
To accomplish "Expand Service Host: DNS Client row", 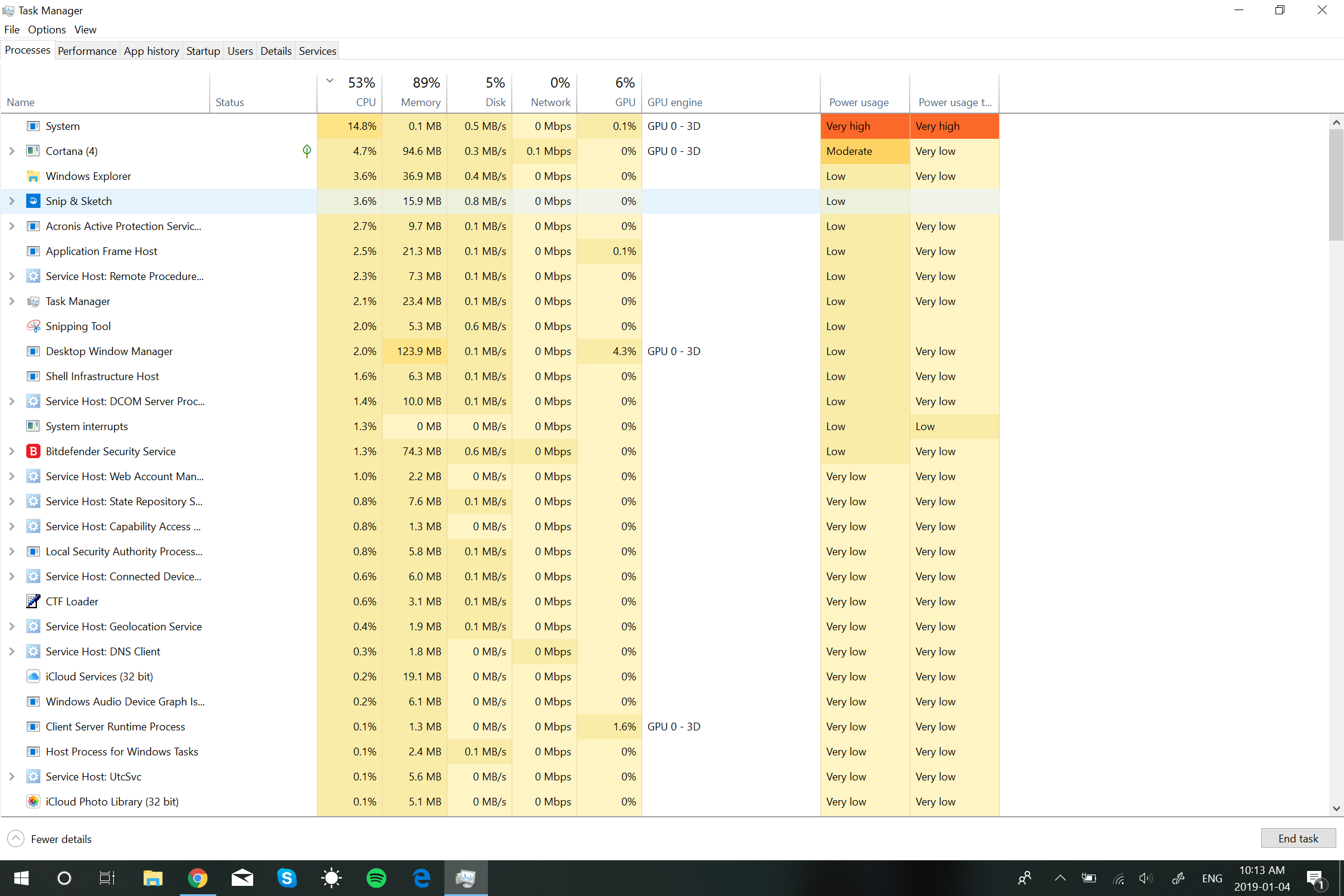I will pos(11,652).
